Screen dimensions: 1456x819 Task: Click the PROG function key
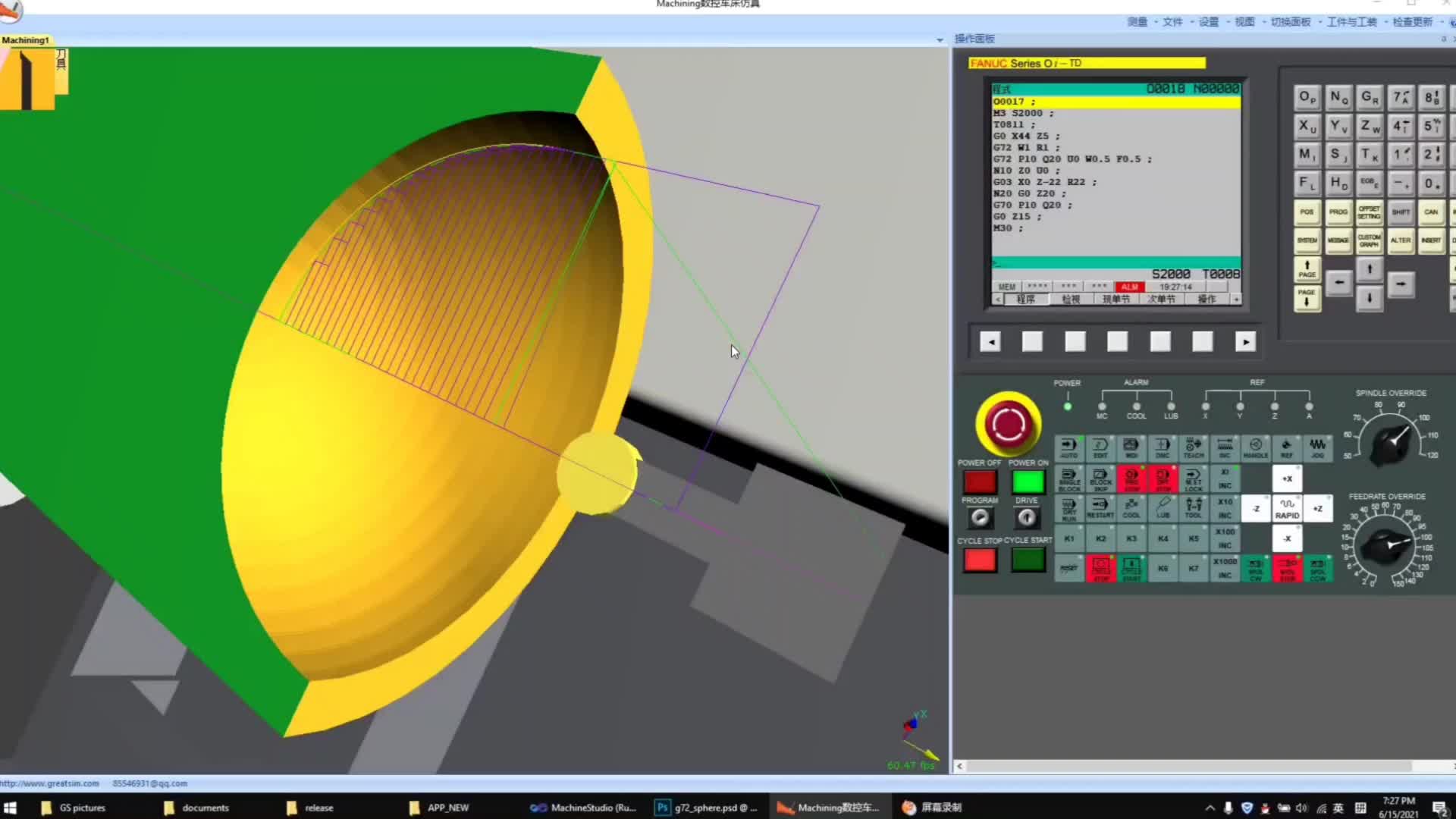click(1338, 212)
